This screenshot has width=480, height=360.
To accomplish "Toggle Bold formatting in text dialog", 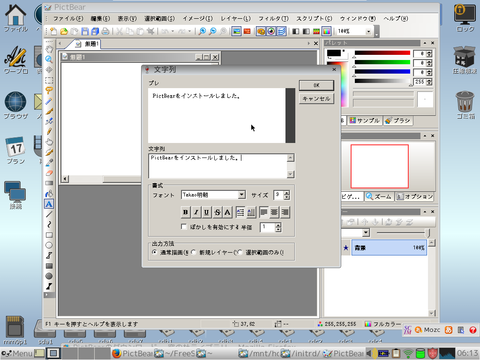I will [185, 212].
